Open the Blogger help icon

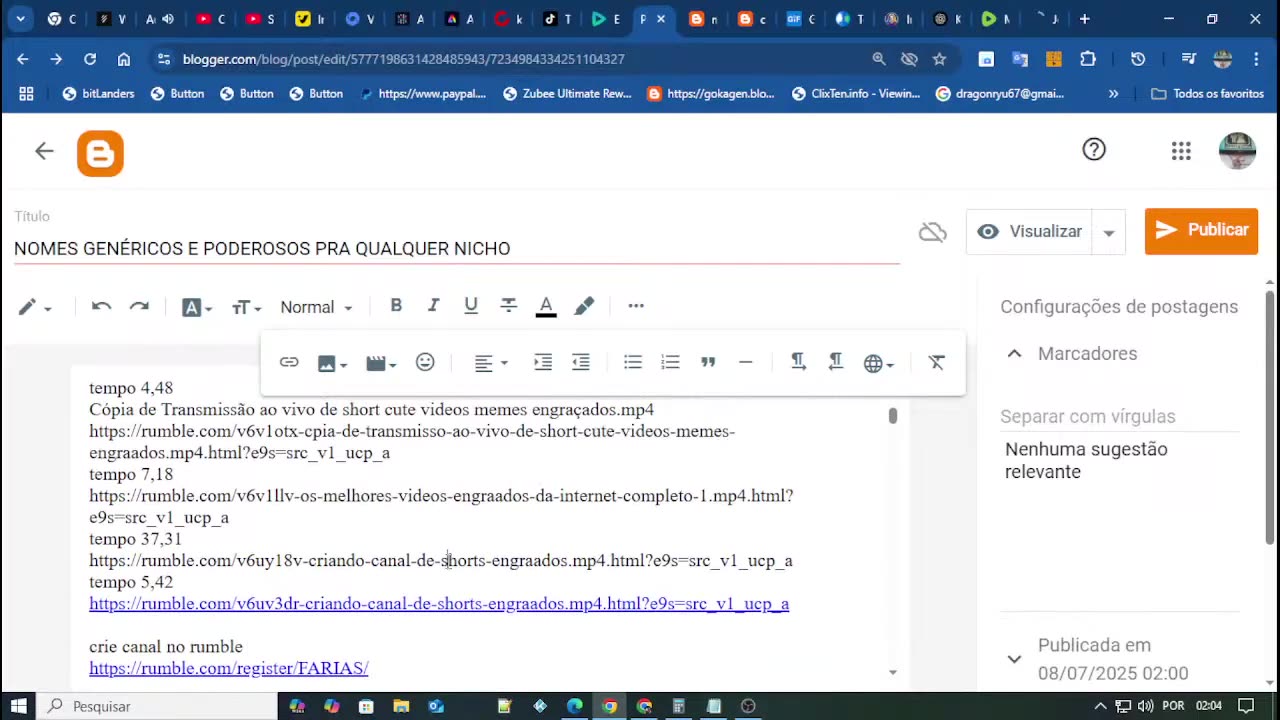(1094, 150)
